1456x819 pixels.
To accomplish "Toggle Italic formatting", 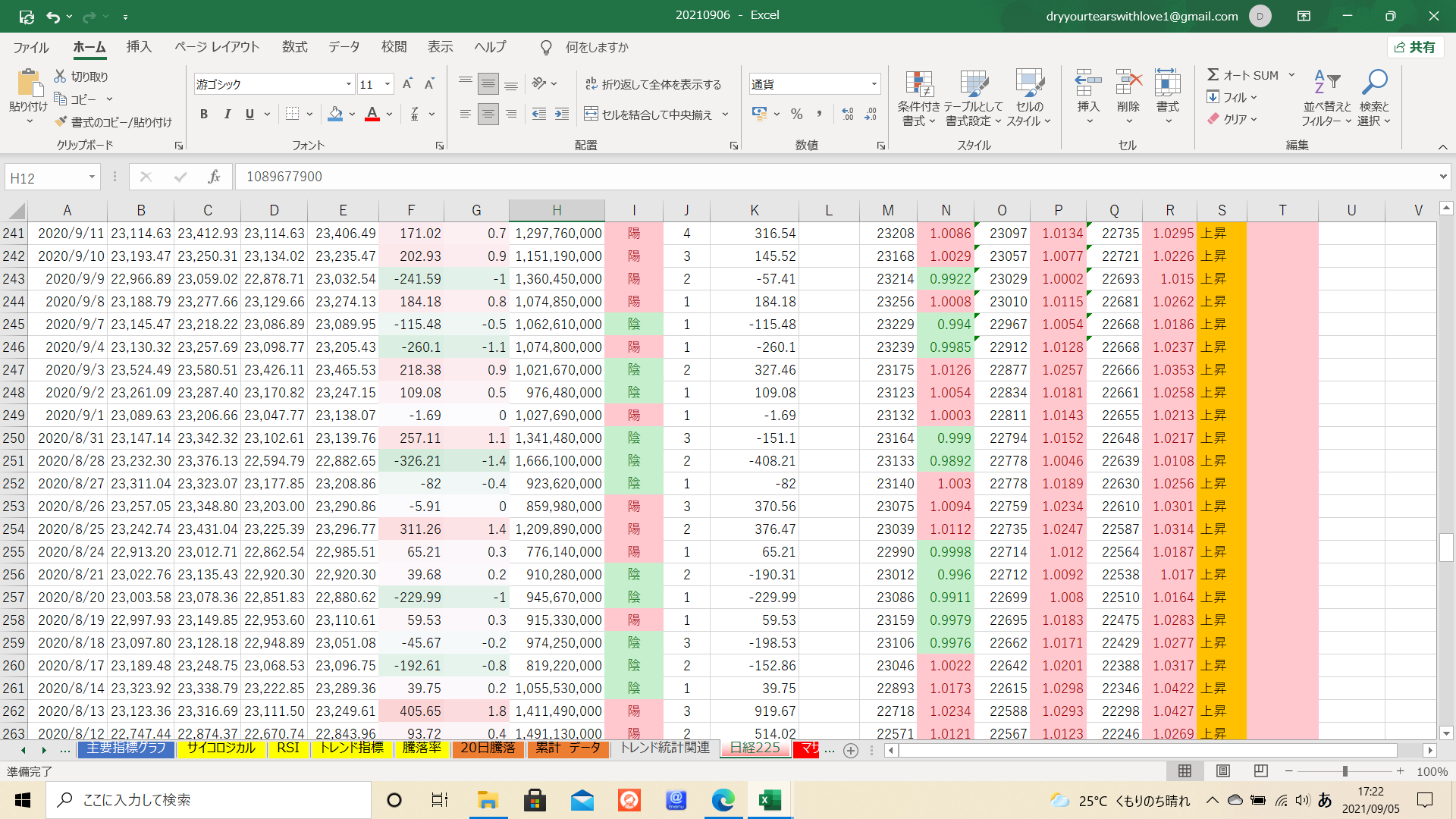I will tap(227, 114).
